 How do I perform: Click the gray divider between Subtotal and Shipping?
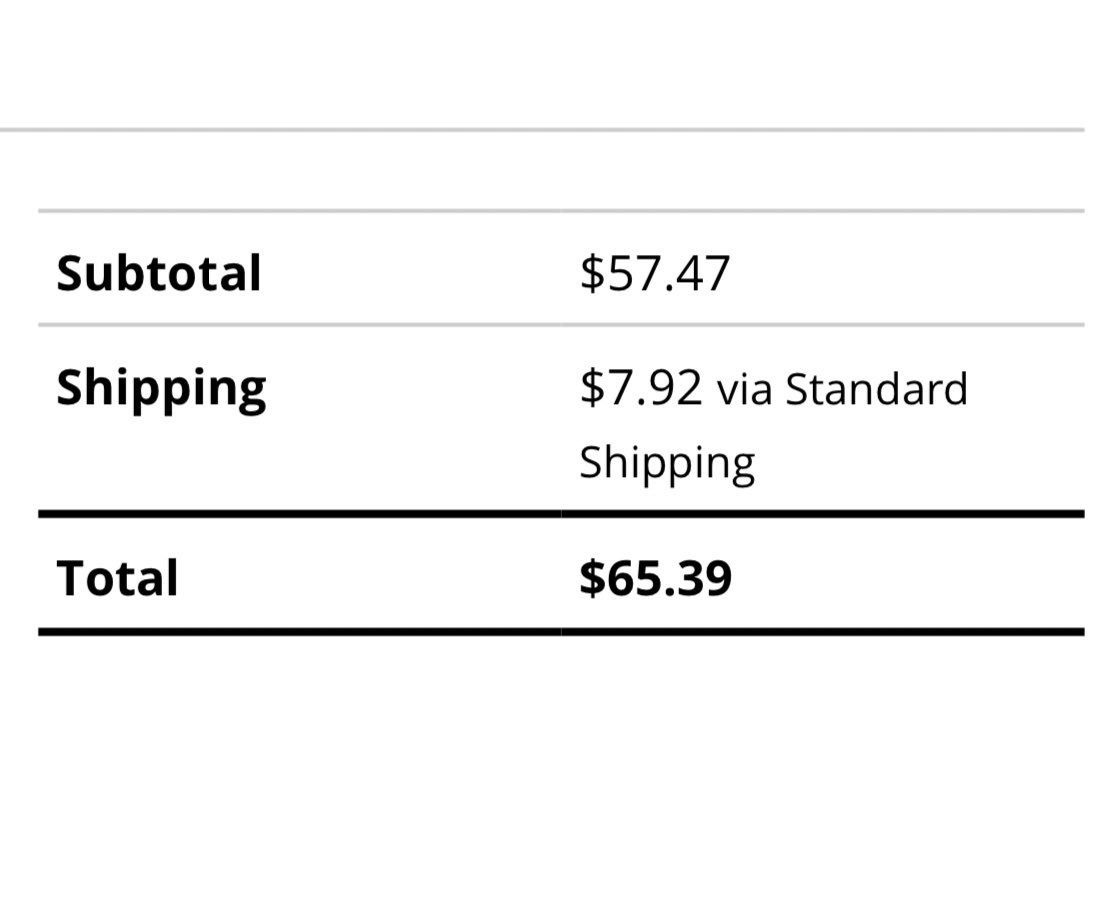561,325
